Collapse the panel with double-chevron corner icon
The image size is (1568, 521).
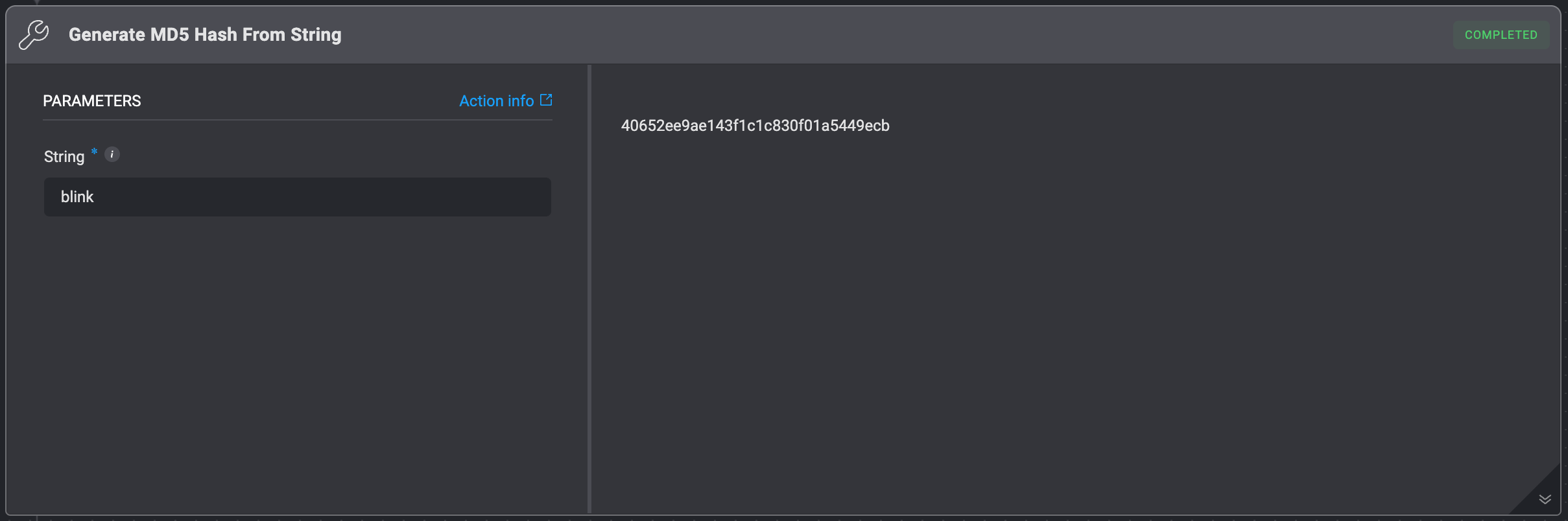coord(1545,499)
